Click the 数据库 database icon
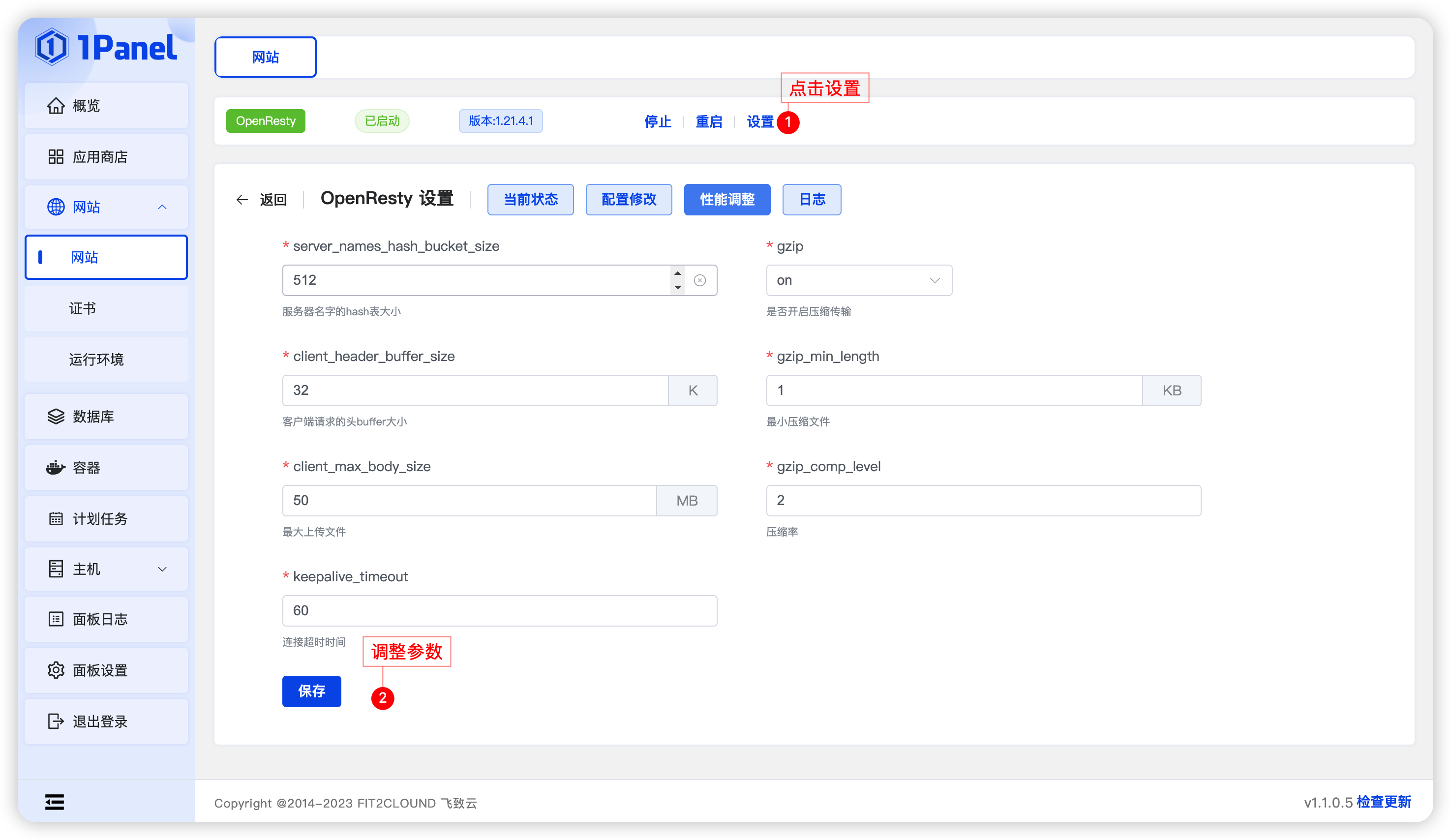 (x=56, y=416)
